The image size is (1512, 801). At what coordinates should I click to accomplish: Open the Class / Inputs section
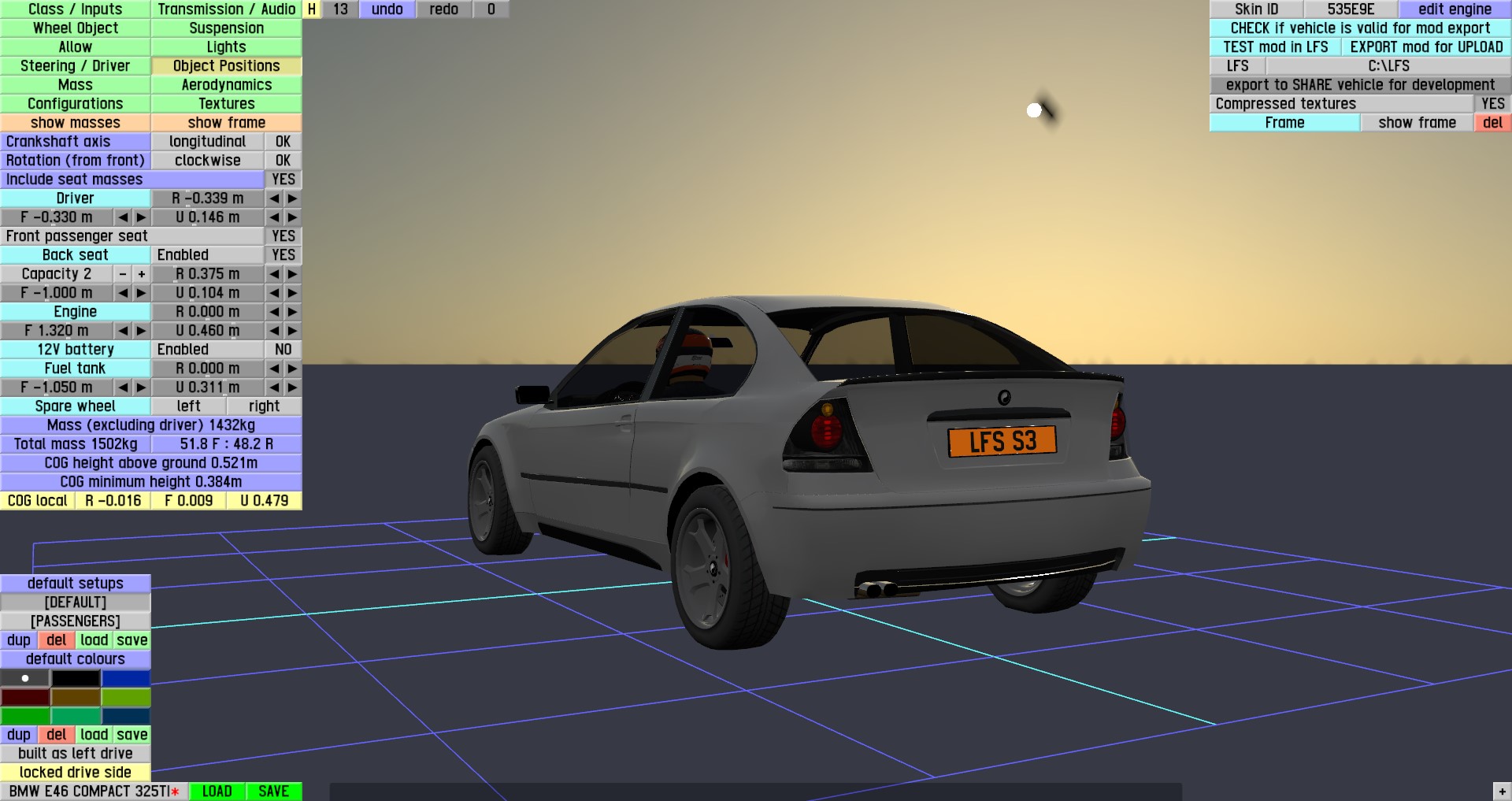pyautogui.click(x=76, y=9)
